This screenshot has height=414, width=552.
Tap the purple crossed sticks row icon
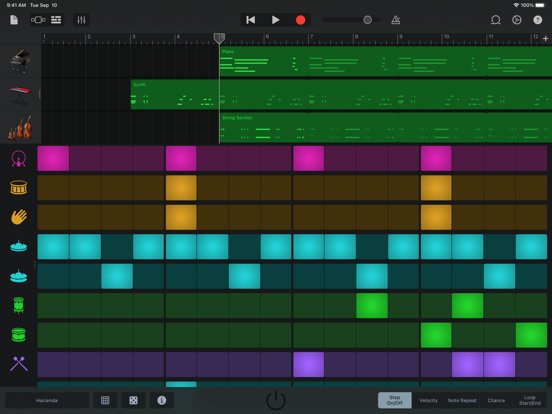click(19, 364)
